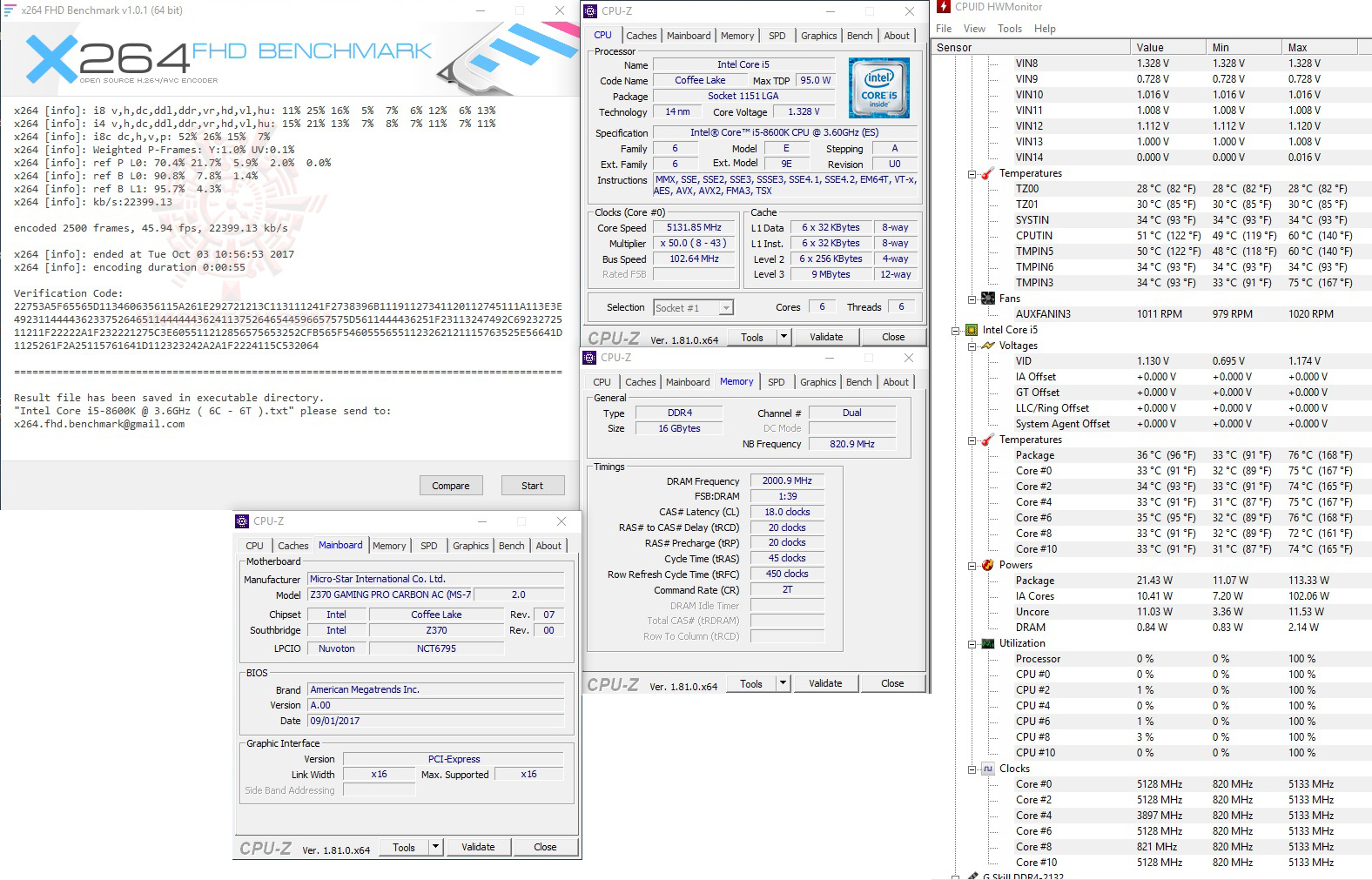Open the Tools dropdown arrow in the CPU-Z CPU window
The width and height of the screenshot is (1372, 880).
(784, 337)
